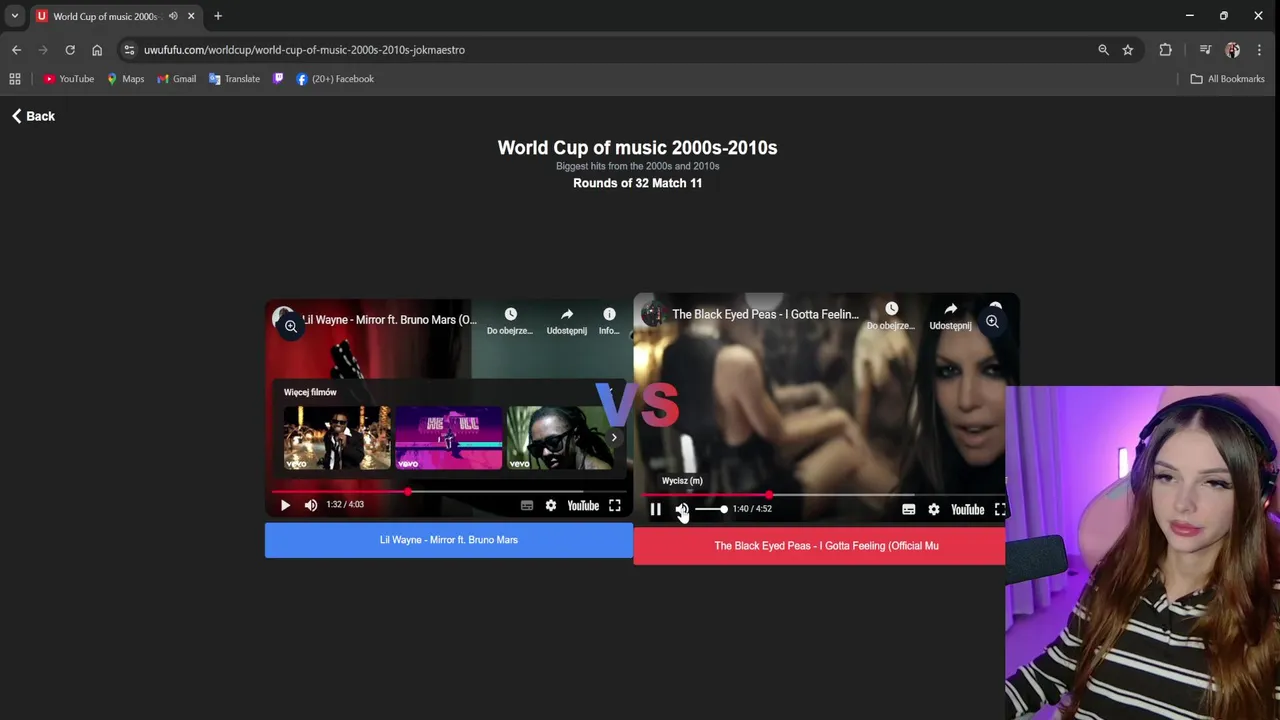The height and width of the screenshot is (720, 1280).
Task: Mute the tab using the speaker icon
Action: coord(173,16)
